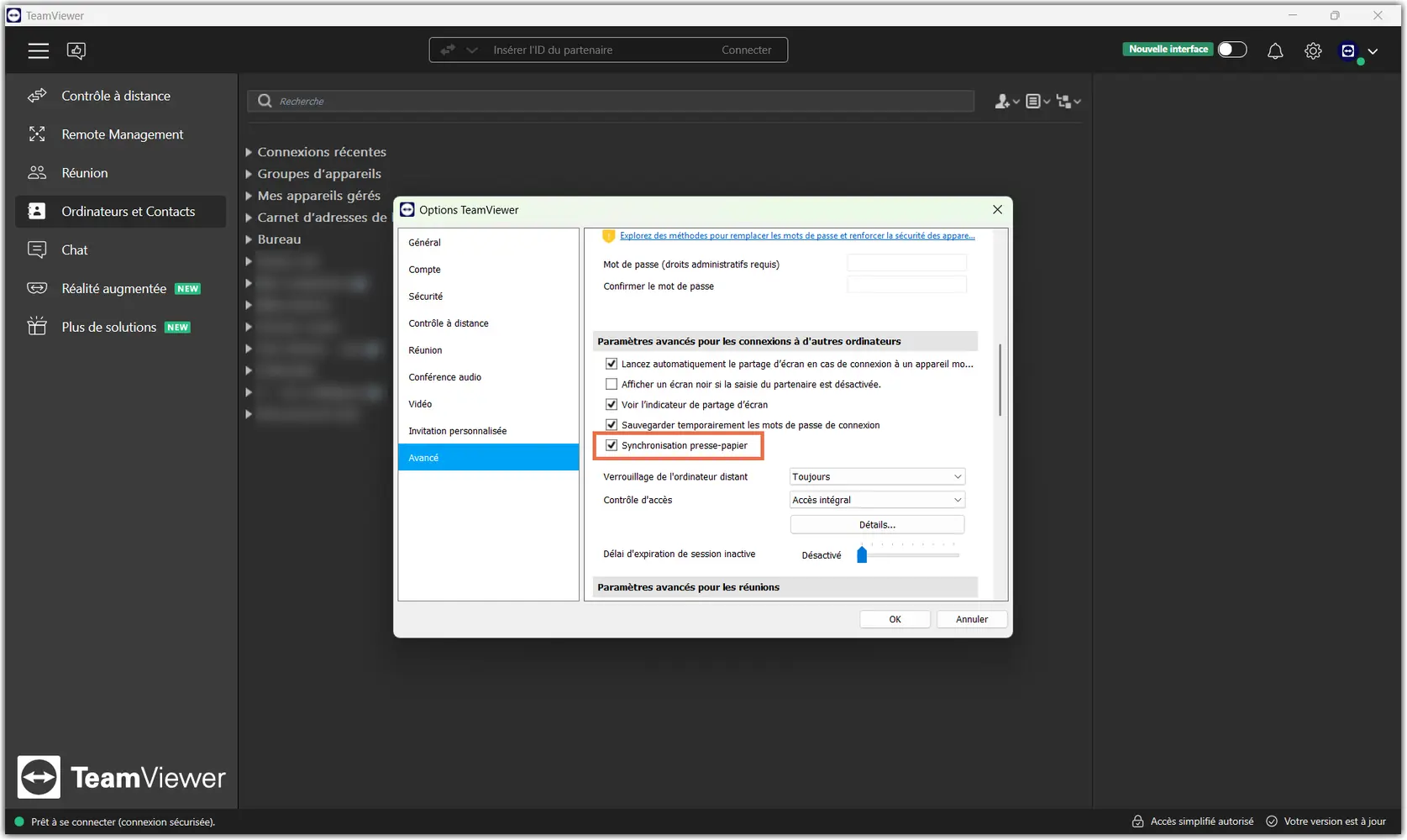This screenshot has width=1407, height=840.
Task: Open the settings gear icon
Action: [1313, 51]
